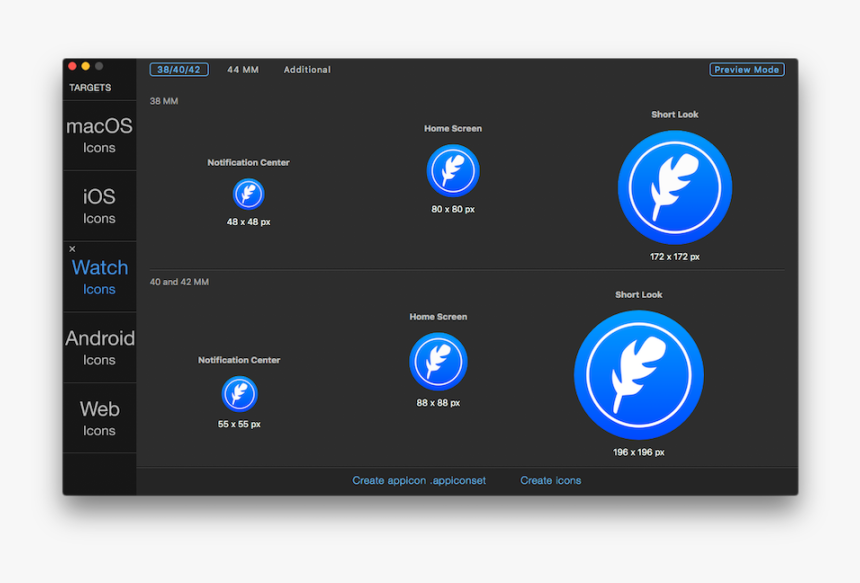
Task: Click the 196x196 Short Look icon preview
Action: pos(638,374)
